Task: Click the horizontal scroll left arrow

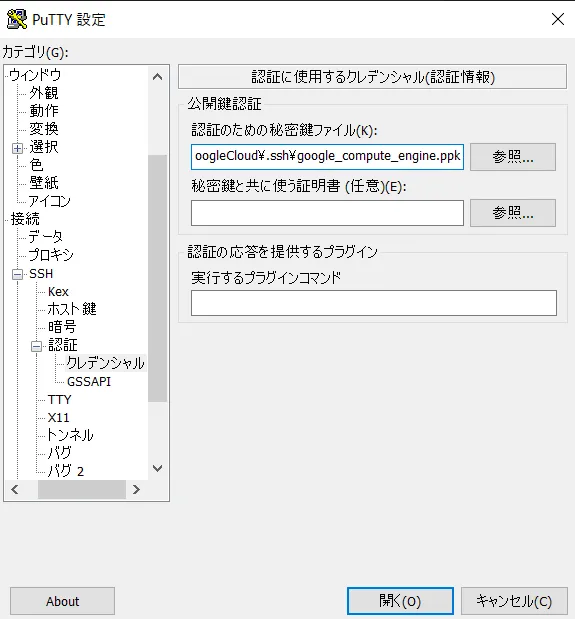Action: [15, 490]
